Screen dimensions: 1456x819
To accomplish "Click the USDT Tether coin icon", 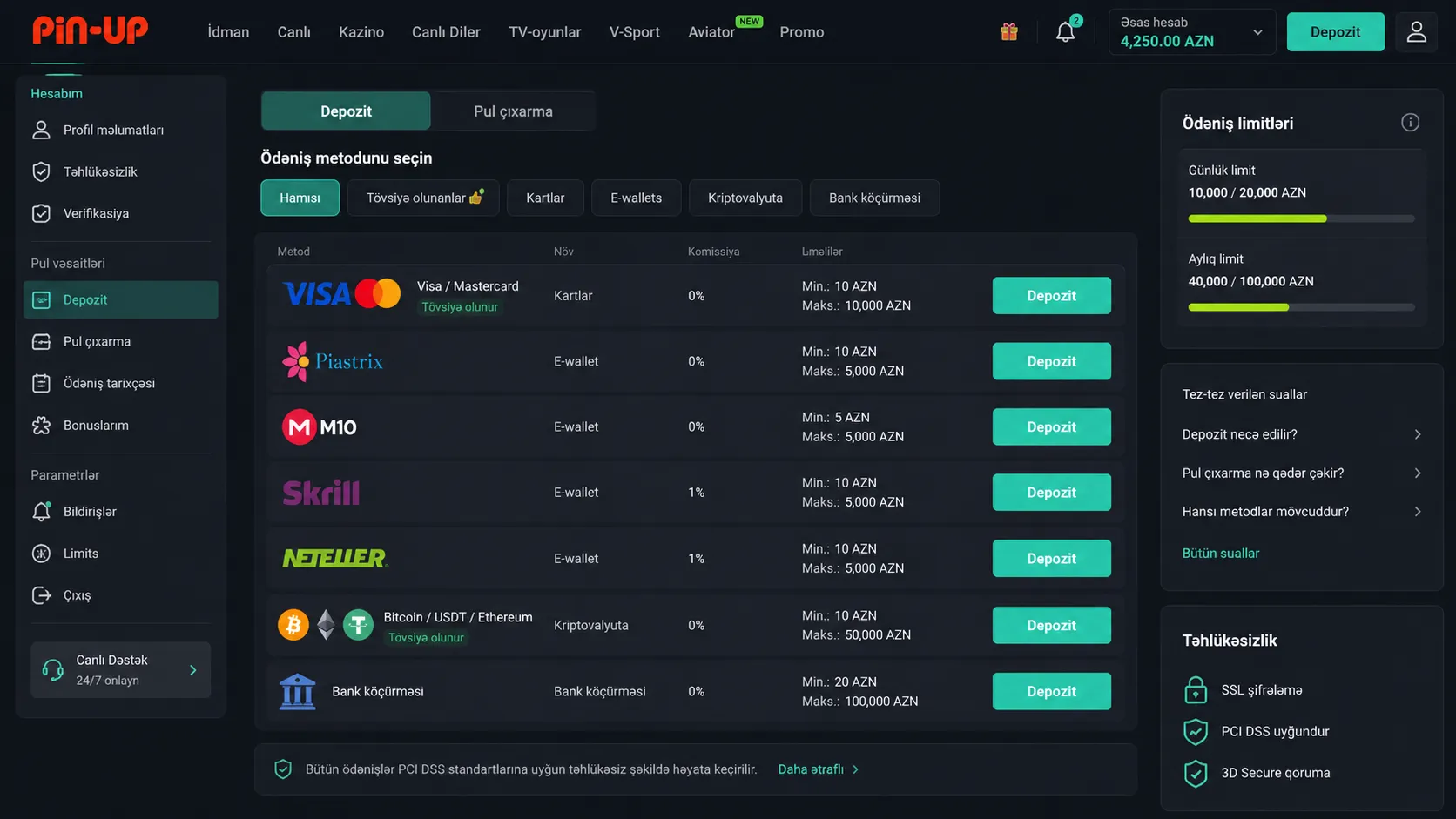I will [358, 625].
